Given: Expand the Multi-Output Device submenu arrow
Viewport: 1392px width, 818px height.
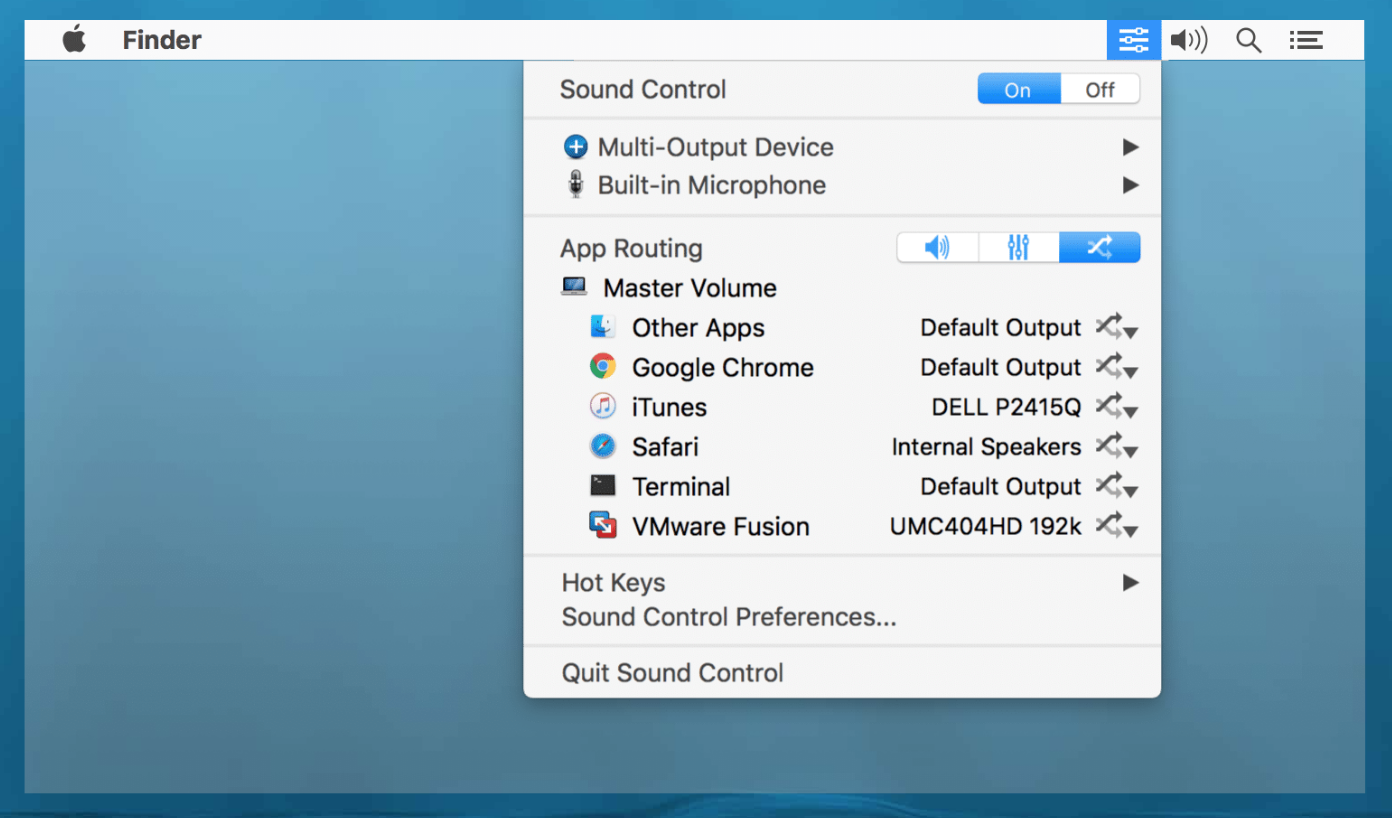Looking at the screenshot, I should click(x=1130, y=147).
